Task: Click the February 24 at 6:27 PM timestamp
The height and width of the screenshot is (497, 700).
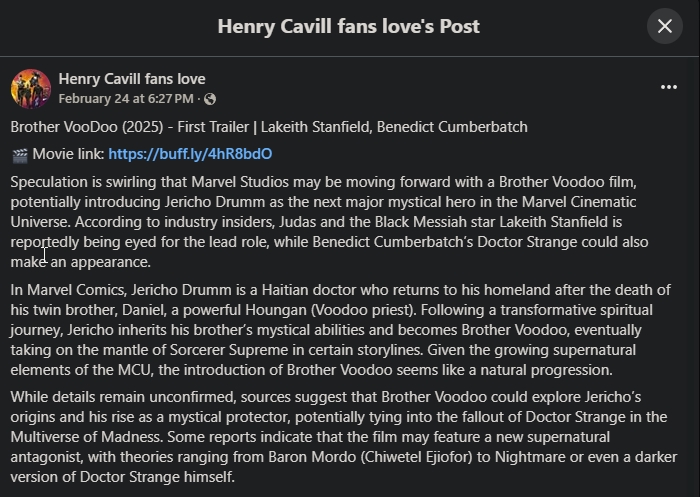Action: coord(125,99)
